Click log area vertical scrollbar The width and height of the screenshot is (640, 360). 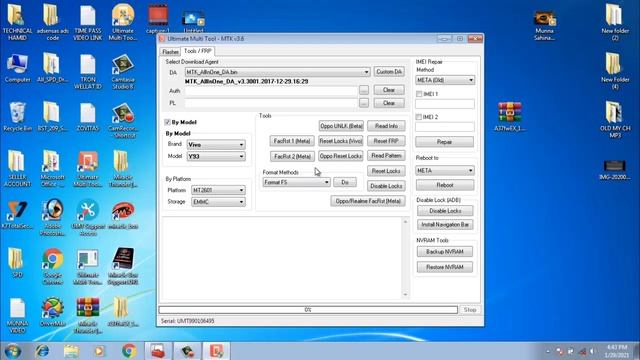pyautogui.click(x=405, y=258)
